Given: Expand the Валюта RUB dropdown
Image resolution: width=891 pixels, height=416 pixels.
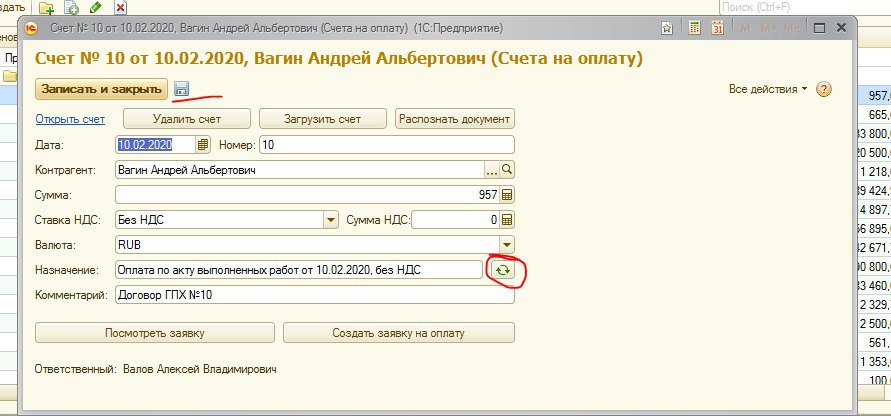Looking at the screenshot, I should 506,245.
